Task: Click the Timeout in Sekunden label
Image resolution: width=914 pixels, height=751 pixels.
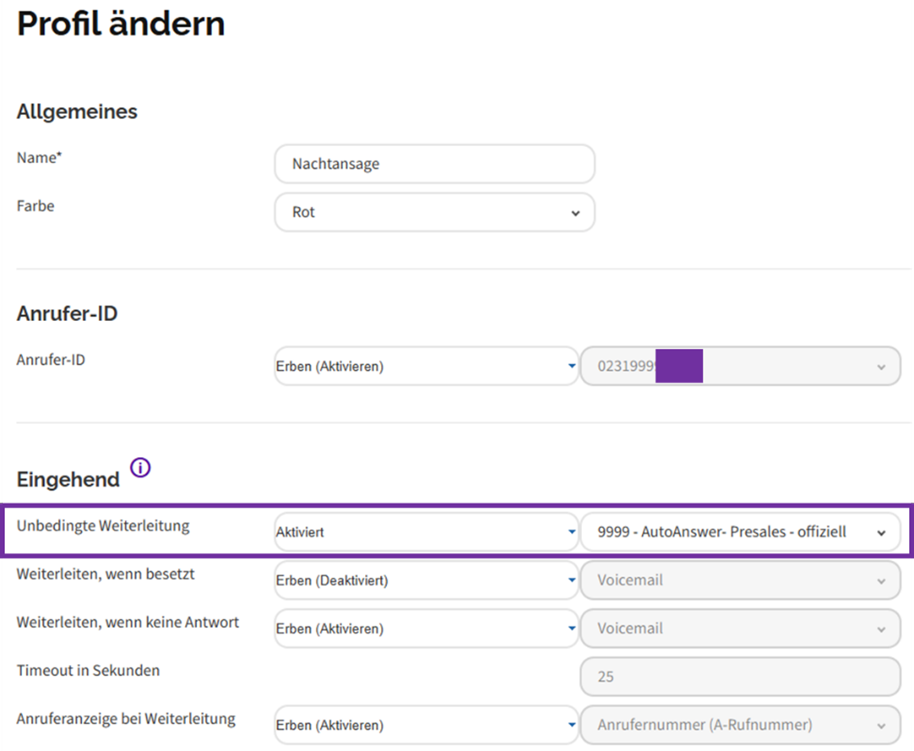Action: pos(88,671)
